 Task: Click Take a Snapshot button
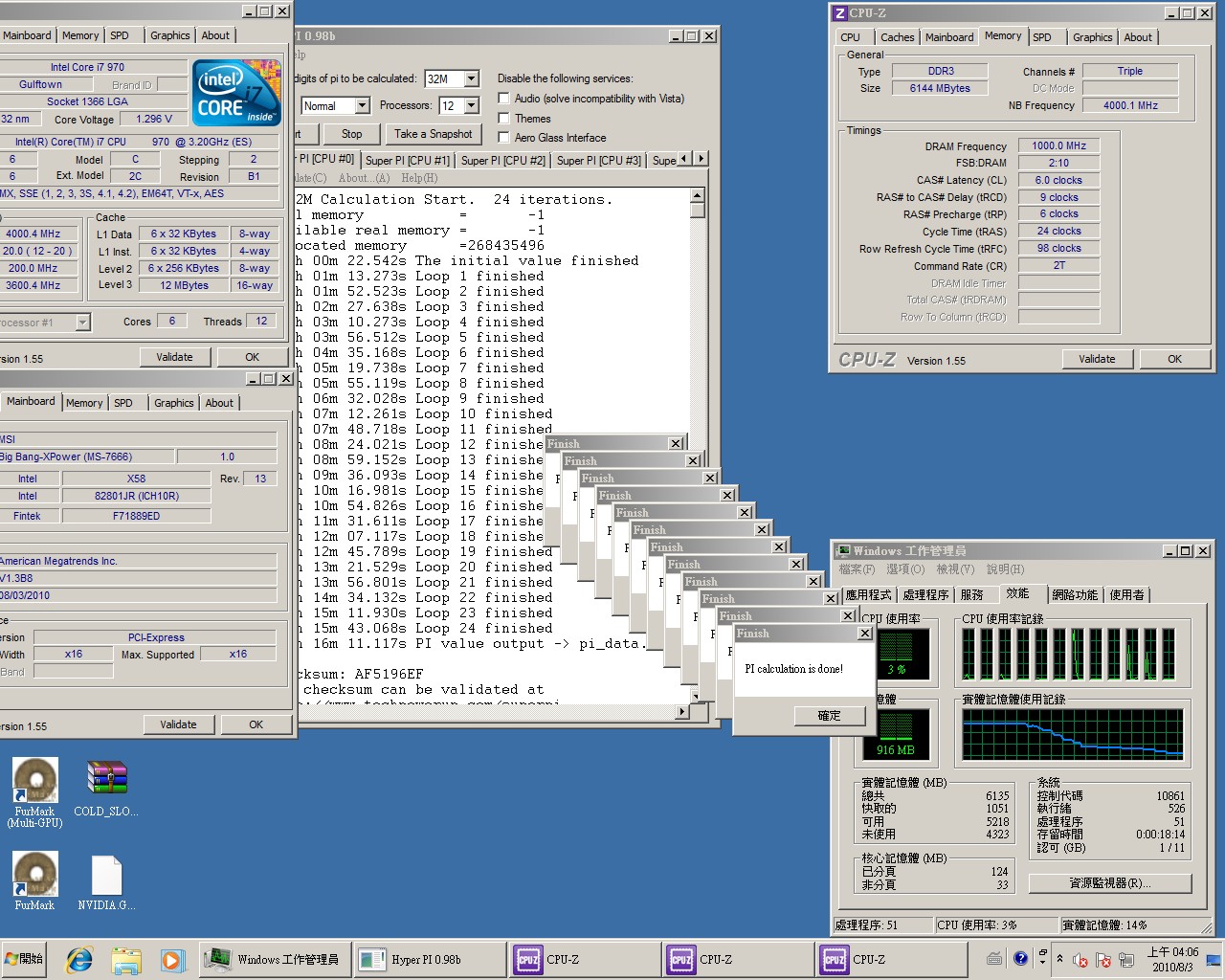coord(434,134)
